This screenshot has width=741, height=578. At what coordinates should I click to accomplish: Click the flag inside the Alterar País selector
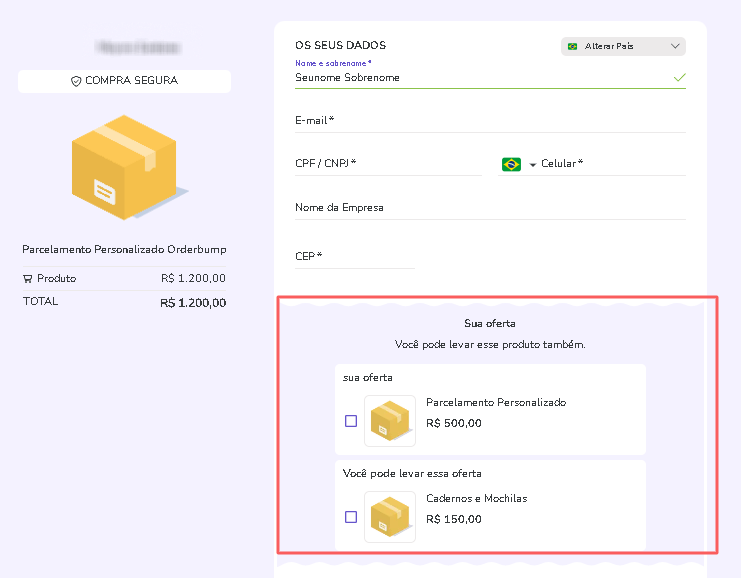click(573, 46)
